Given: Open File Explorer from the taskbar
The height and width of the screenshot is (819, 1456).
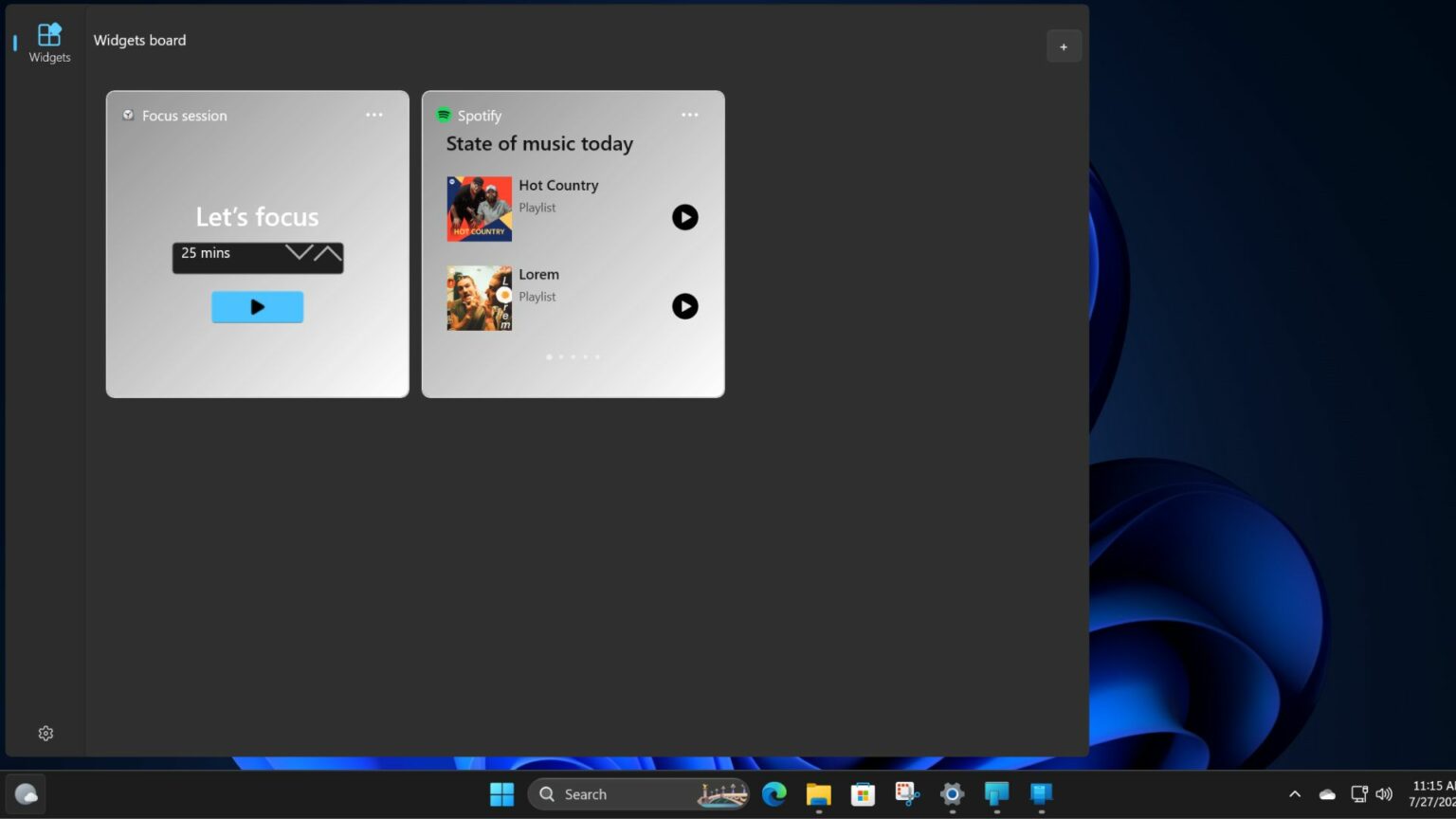Looking at the screenshot, I should [818, 793].
